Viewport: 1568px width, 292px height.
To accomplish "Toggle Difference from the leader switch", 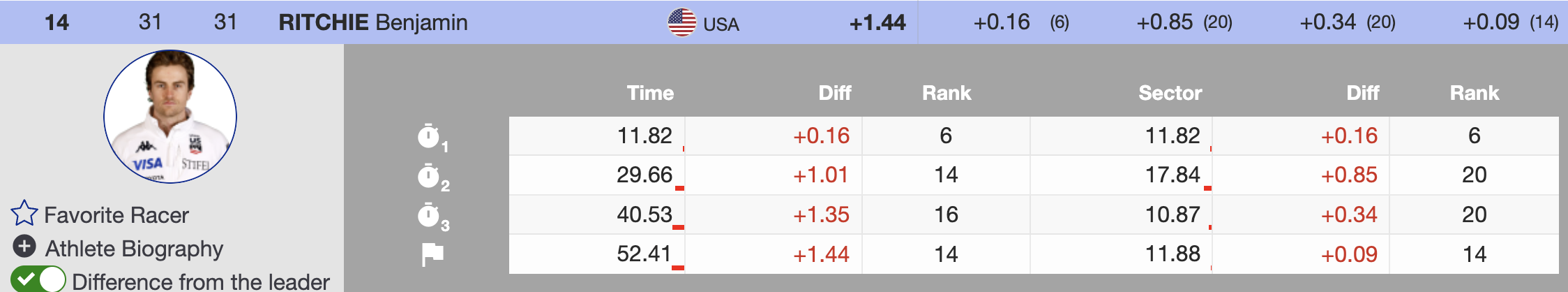I will point(38,279).
